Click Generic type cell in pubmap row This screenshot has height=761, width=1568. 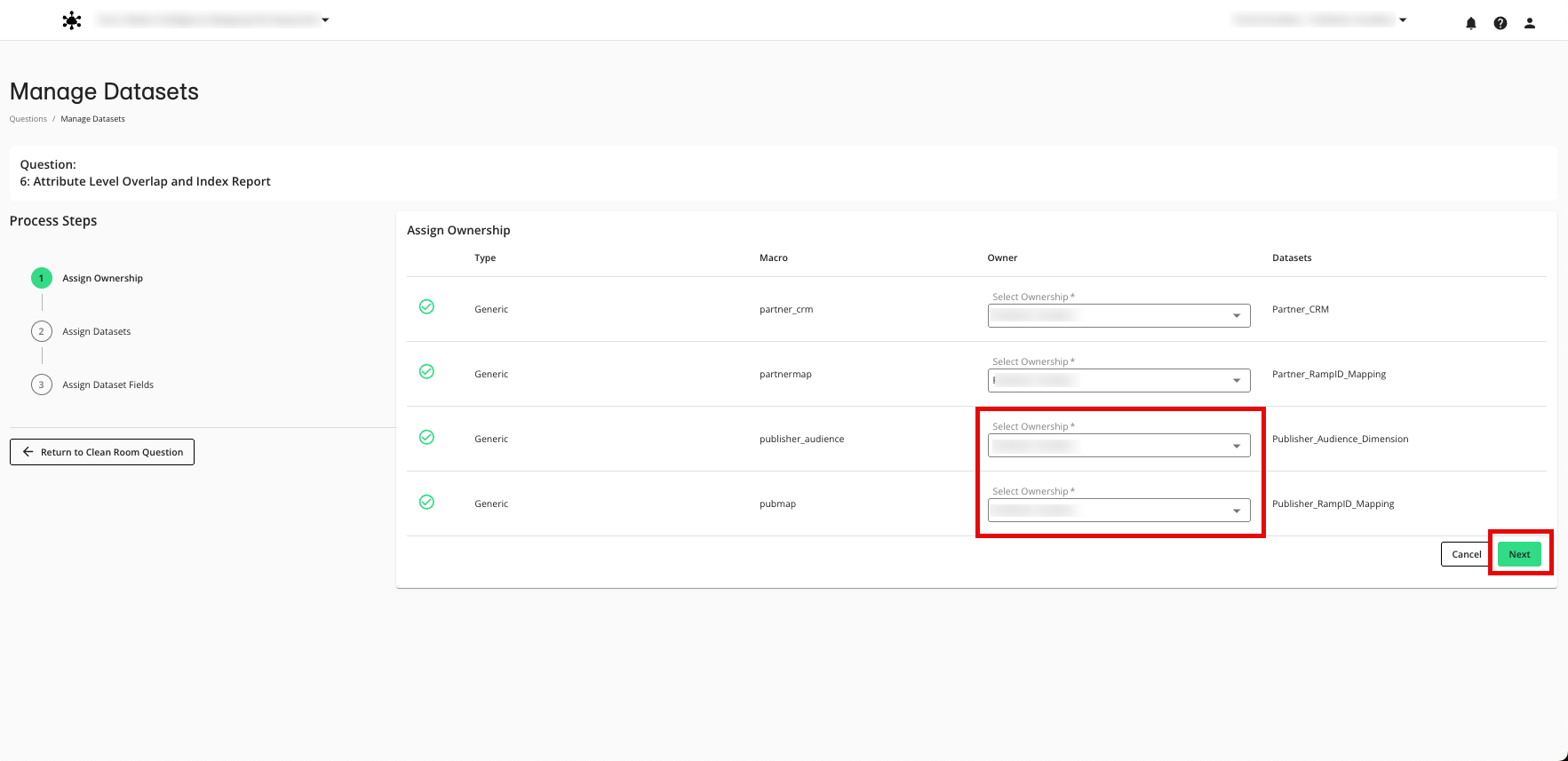tap(491, 503)
